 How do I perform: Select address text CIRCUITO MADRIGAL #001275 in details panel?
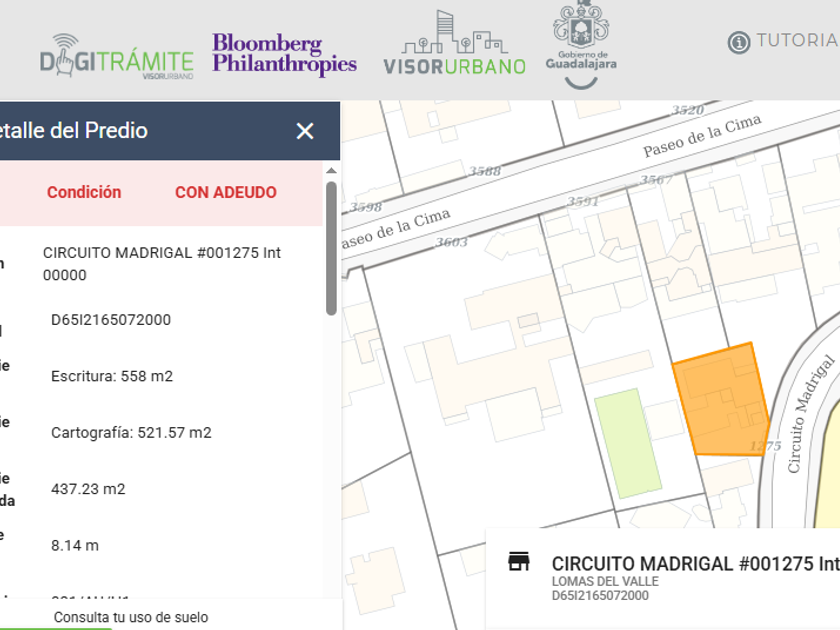click(162, 264)
